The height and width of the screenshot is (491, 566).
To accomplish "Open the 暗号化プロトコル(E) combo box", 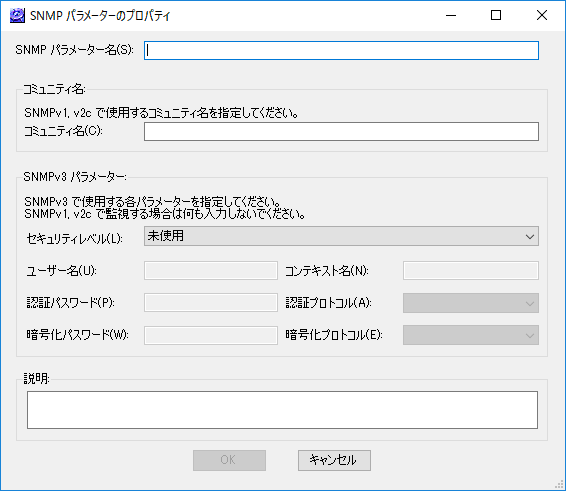I will (471, 335).
